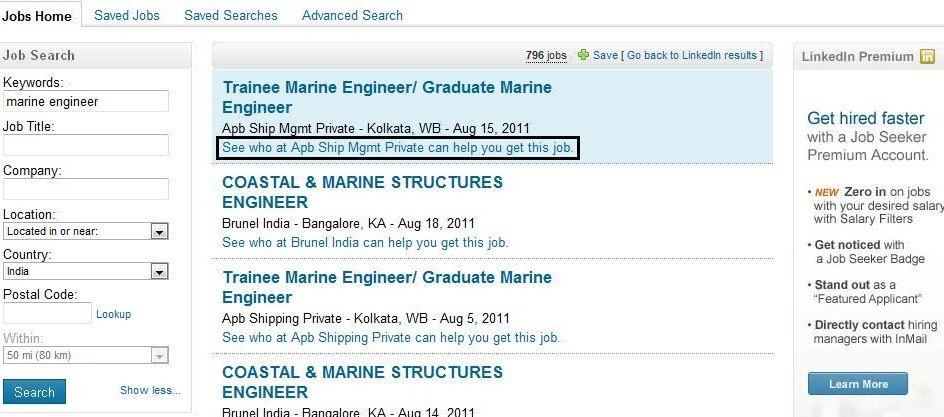Click the Learn More button
Image resolution: width=944 pixels, height=417 pixels.
pyautogui.click(x=858, y=384)
